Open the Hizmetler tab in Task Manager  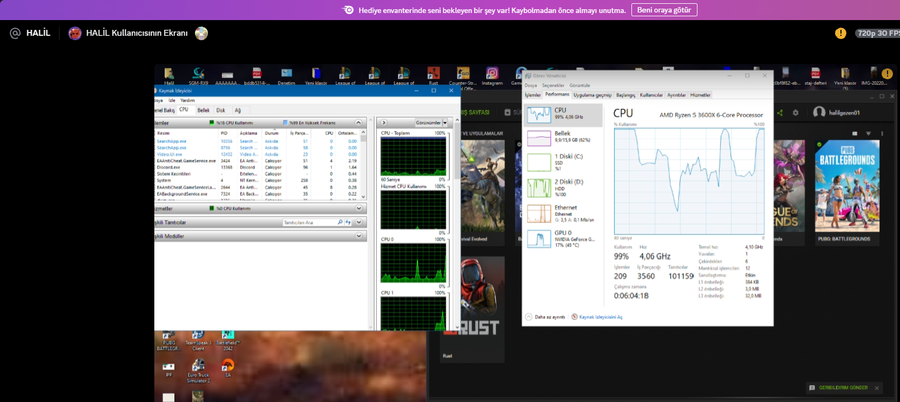pyautogui.click(x=700, y=95)
